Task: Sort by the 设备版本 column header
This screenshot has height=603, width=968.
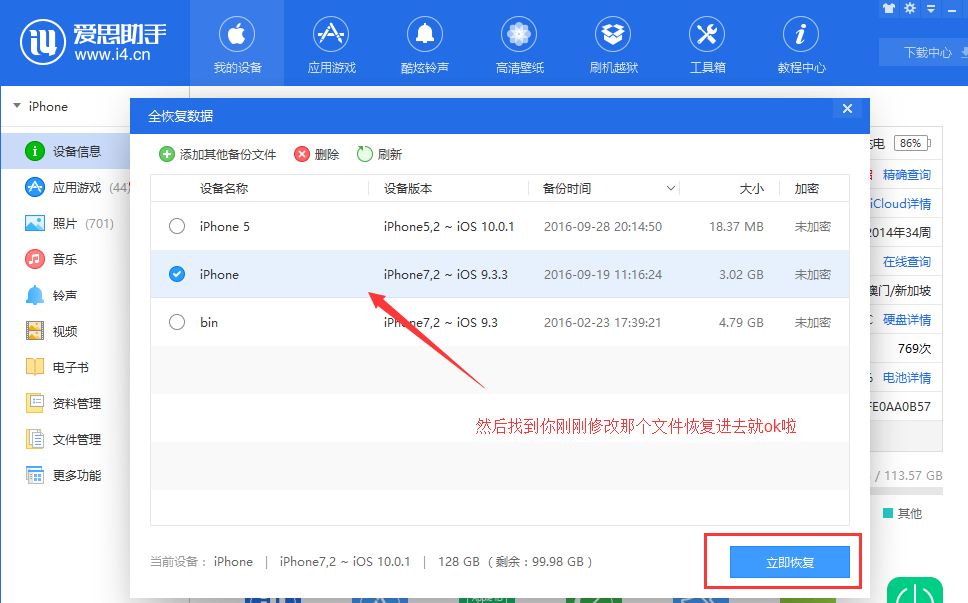Action: [407, 189]
